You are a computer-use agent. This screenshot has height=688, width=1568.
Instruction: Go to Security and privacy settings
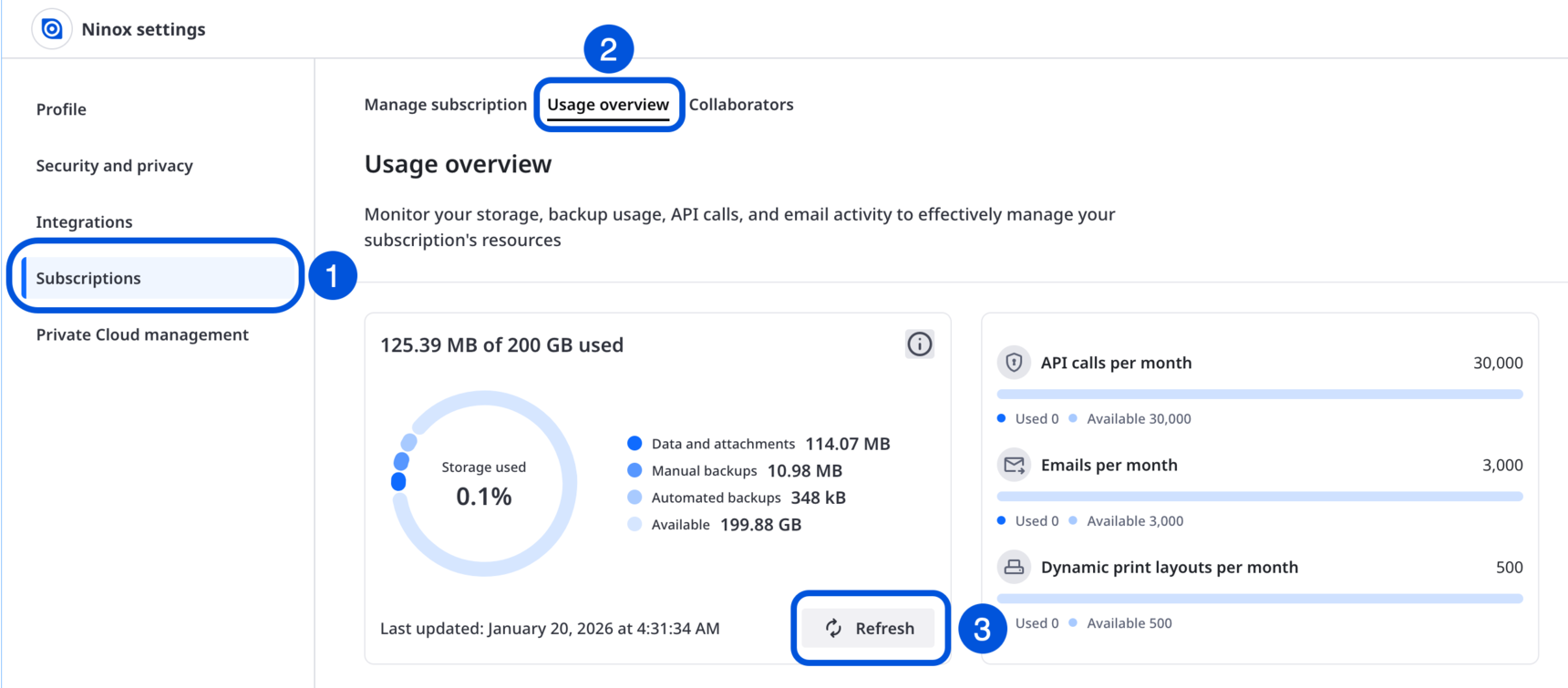pos(114,166)
